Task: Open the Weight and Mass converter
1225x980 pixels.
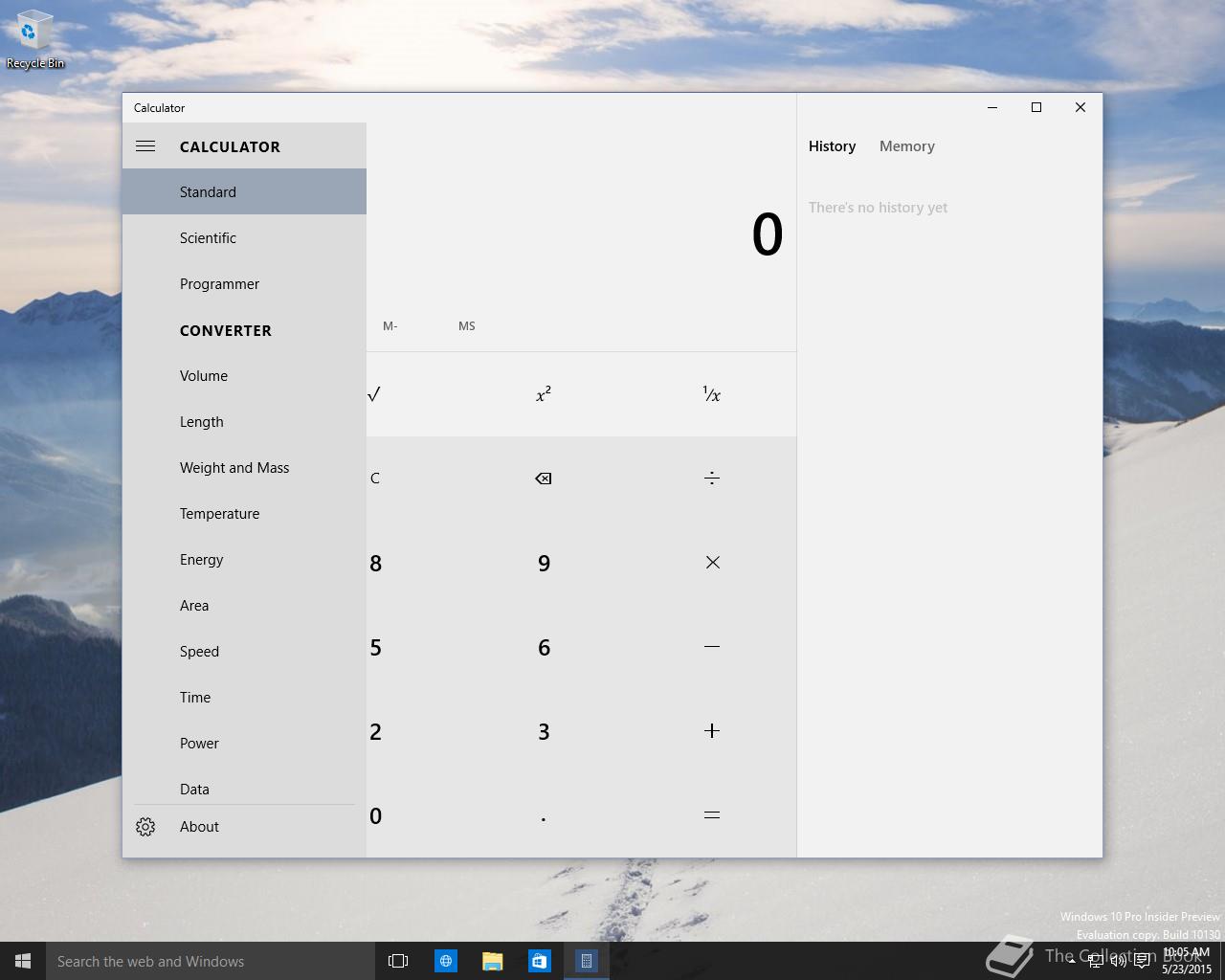Action: click(x=244, y=467)
